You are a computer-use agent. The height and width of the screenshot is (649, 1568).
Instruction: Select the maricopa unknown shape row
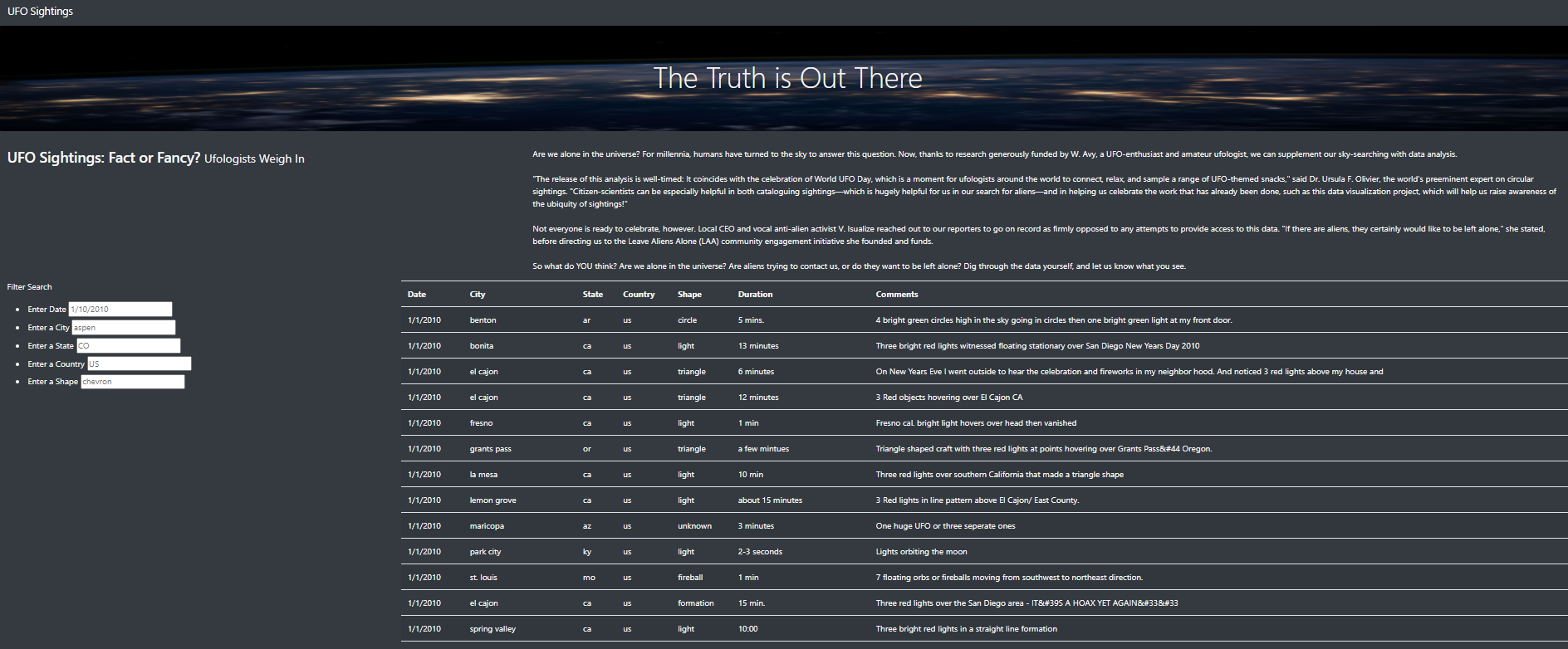(747, 525)
